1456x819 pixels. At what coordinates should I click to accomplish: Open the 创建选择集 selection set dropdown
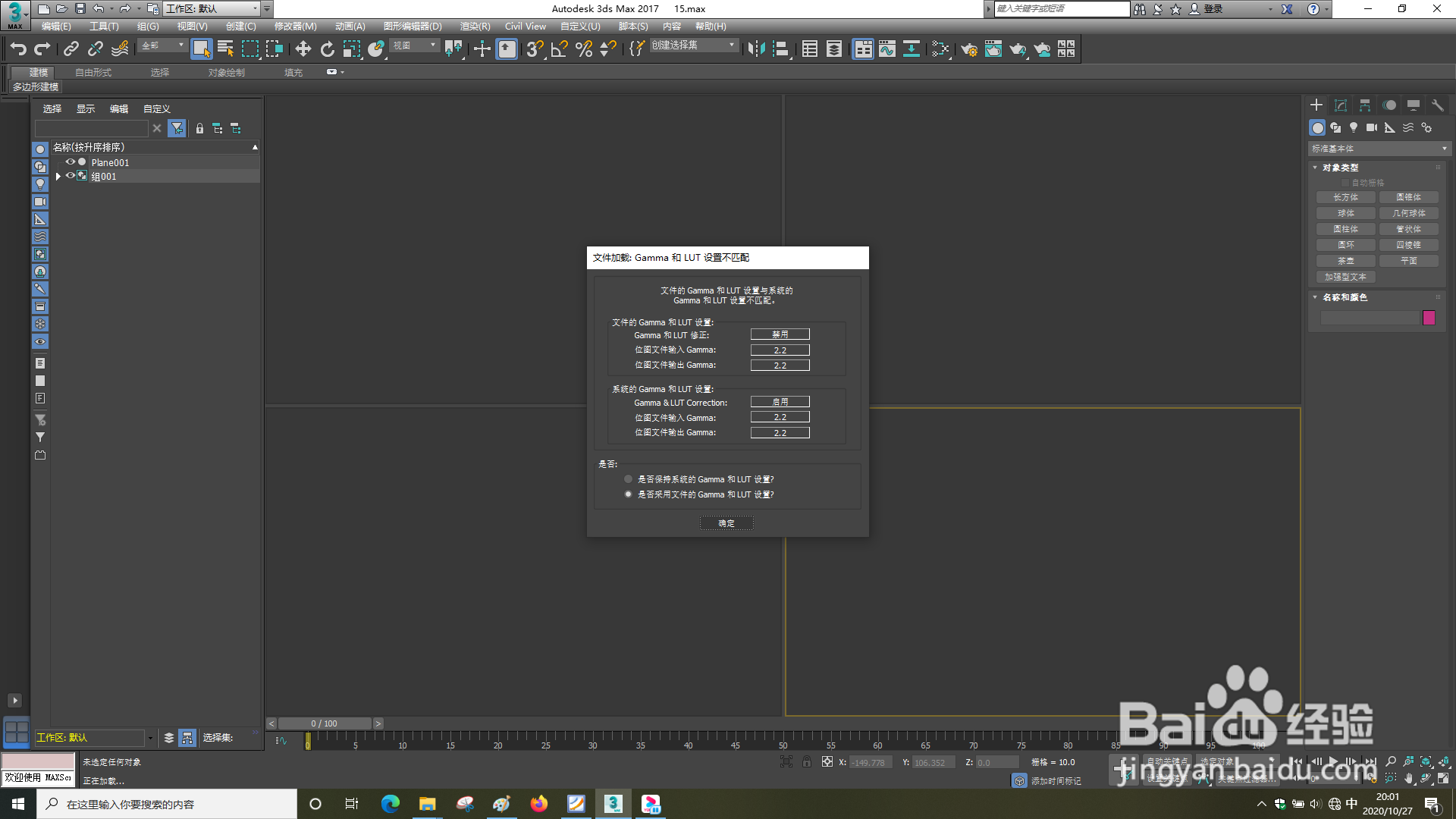693,45
